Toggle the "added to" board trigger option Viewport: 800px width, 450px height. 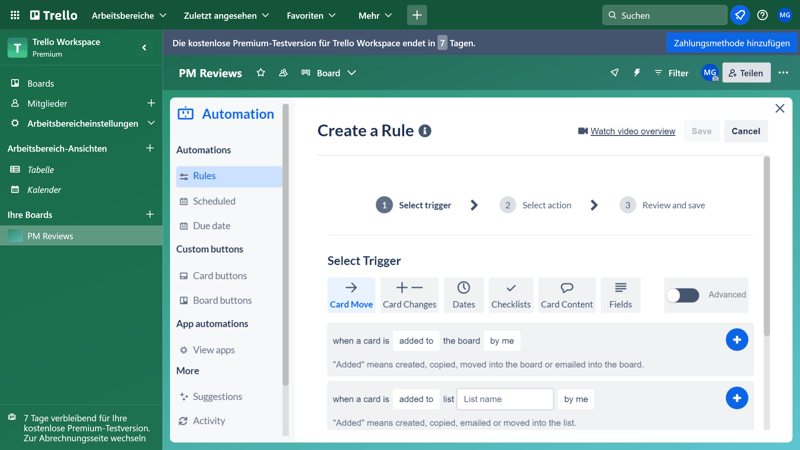point(416,341)
